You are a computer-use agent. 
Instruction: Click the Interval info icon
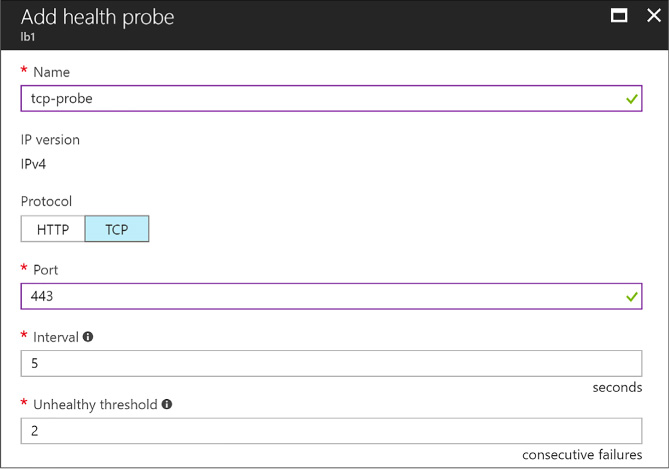click(88, 337)
